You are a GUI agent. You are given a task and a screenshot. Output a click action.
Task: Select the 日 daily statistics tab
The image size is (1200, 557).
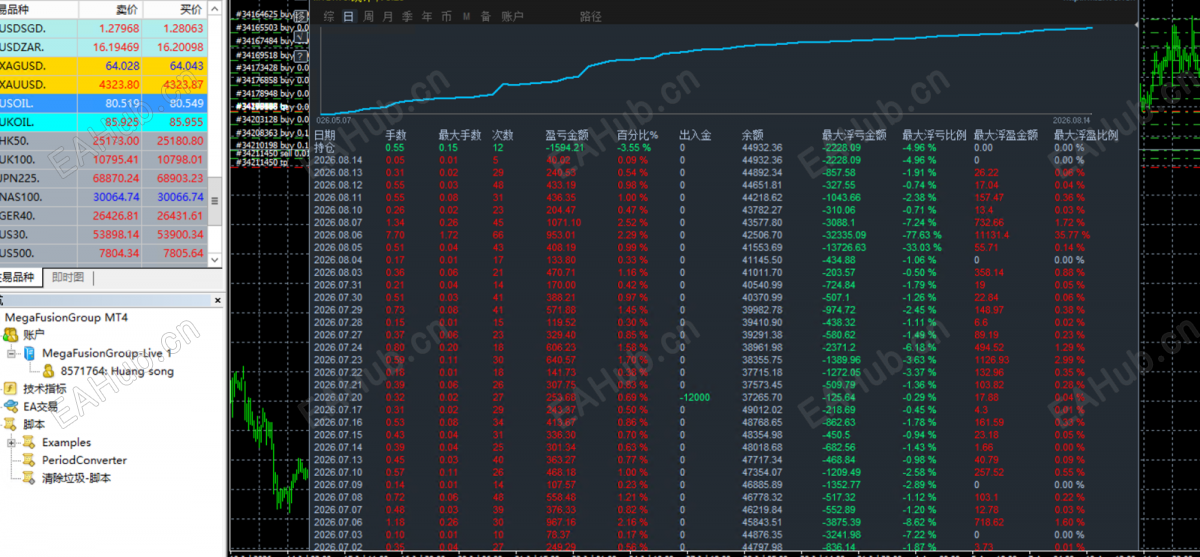[348, 17]
